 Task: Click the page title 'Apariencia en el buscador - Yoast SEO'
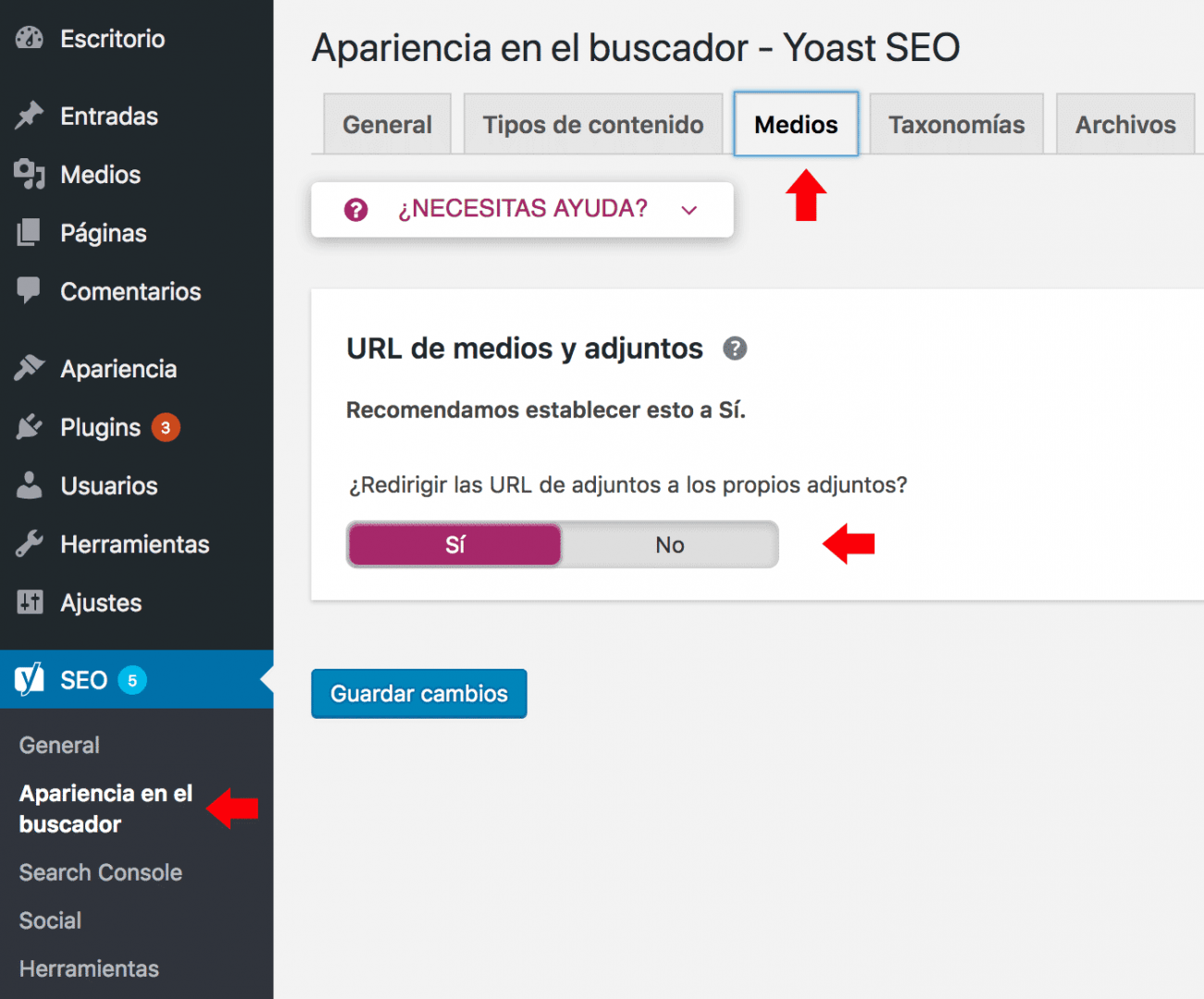636,47
